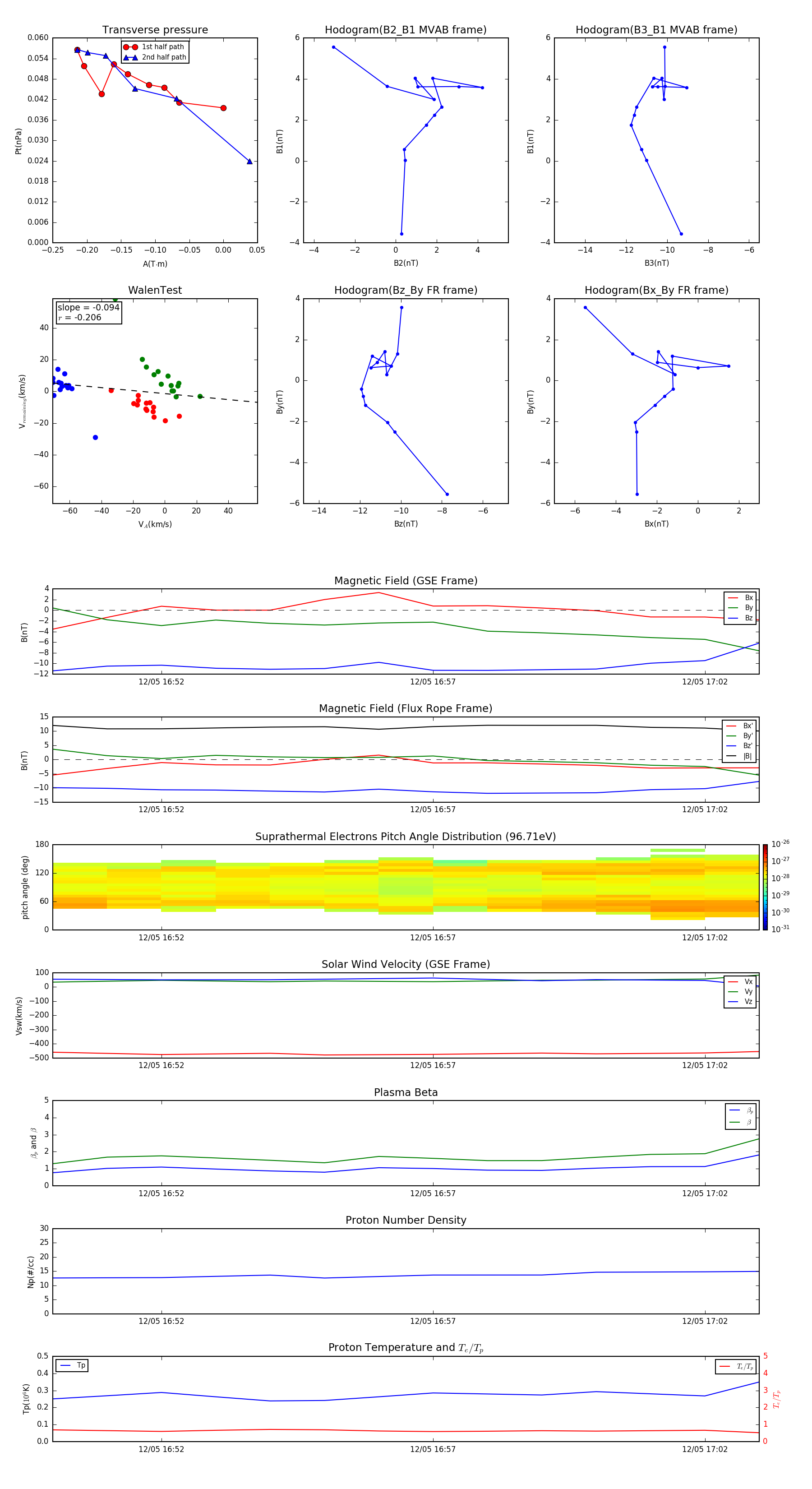This screenshot has height=1489, width=812.
Task: Click the 'Transverse pressure' plot title
Action: tap(155, 30)
